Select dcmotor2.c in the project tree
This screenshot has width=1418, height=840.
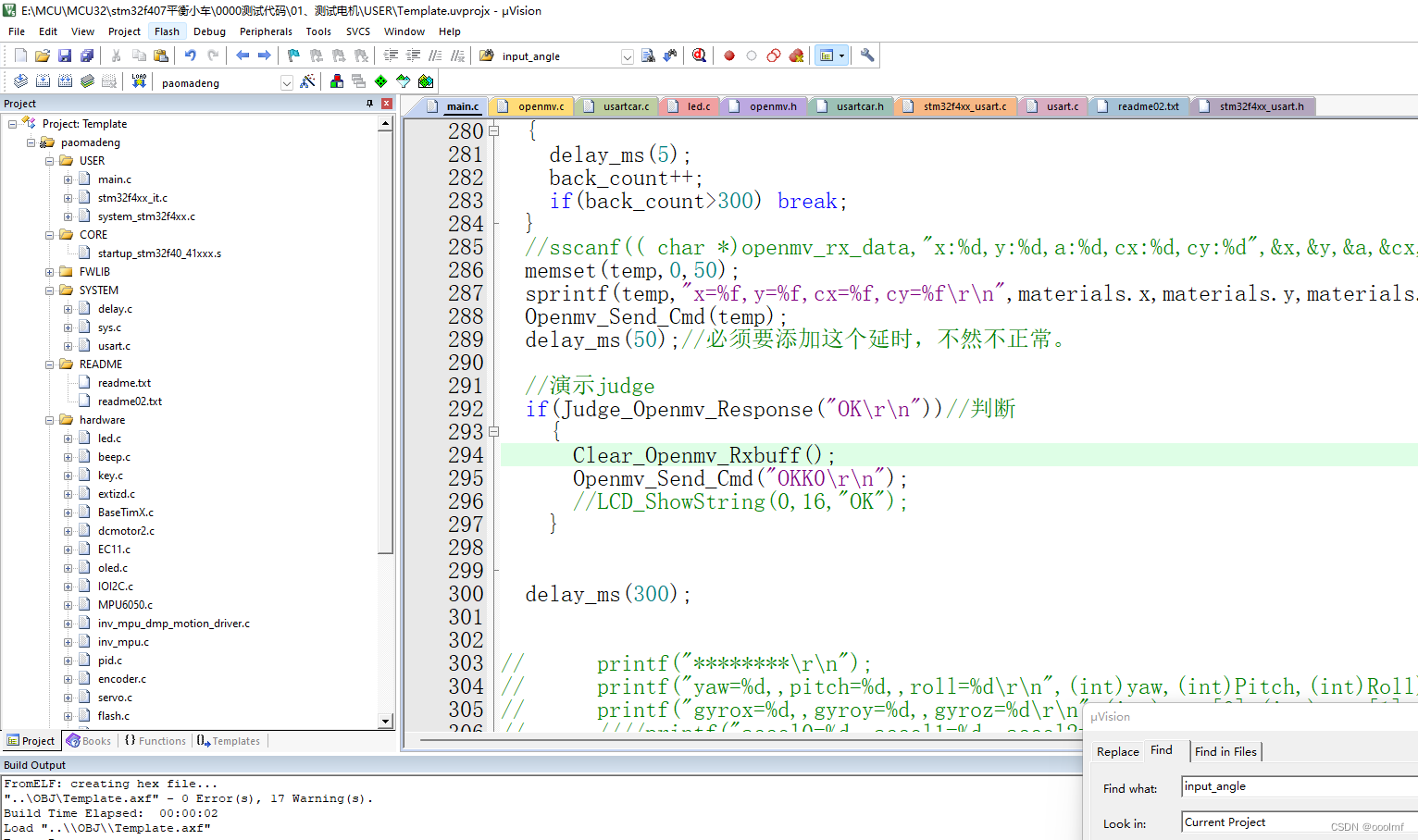pos(126,531)
